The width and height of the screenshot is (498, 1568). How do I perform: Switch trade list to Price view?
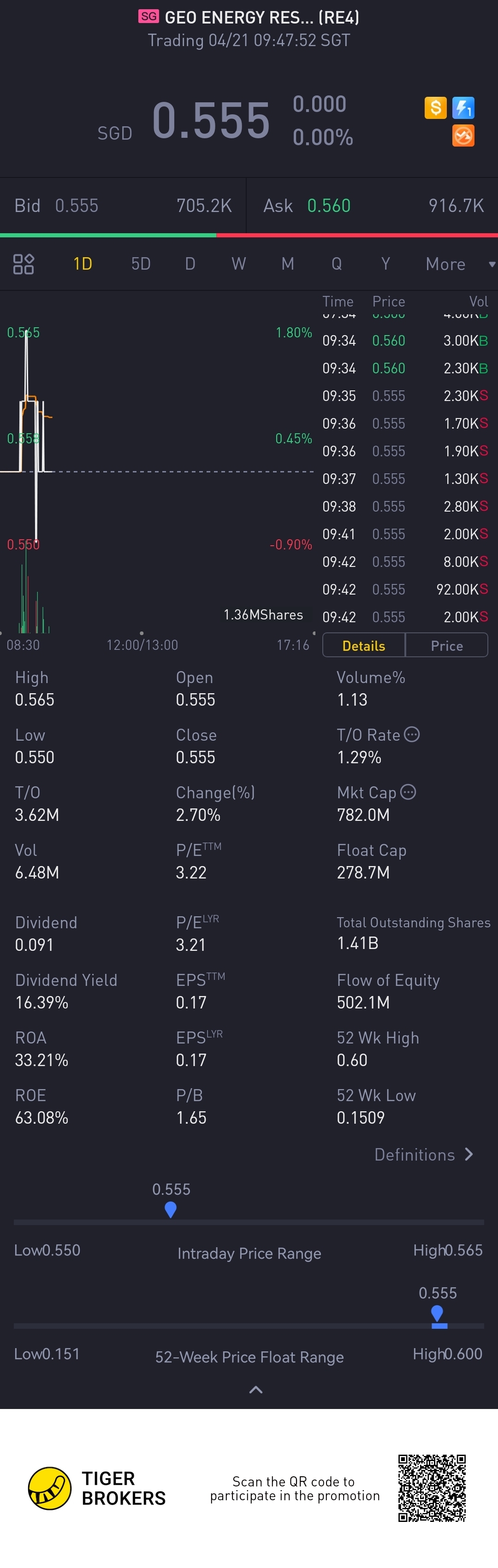[x=447, y=645]
